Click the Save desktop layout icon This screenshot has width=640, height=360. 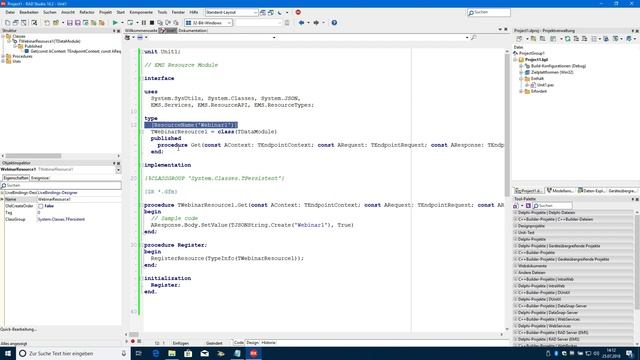263,12
